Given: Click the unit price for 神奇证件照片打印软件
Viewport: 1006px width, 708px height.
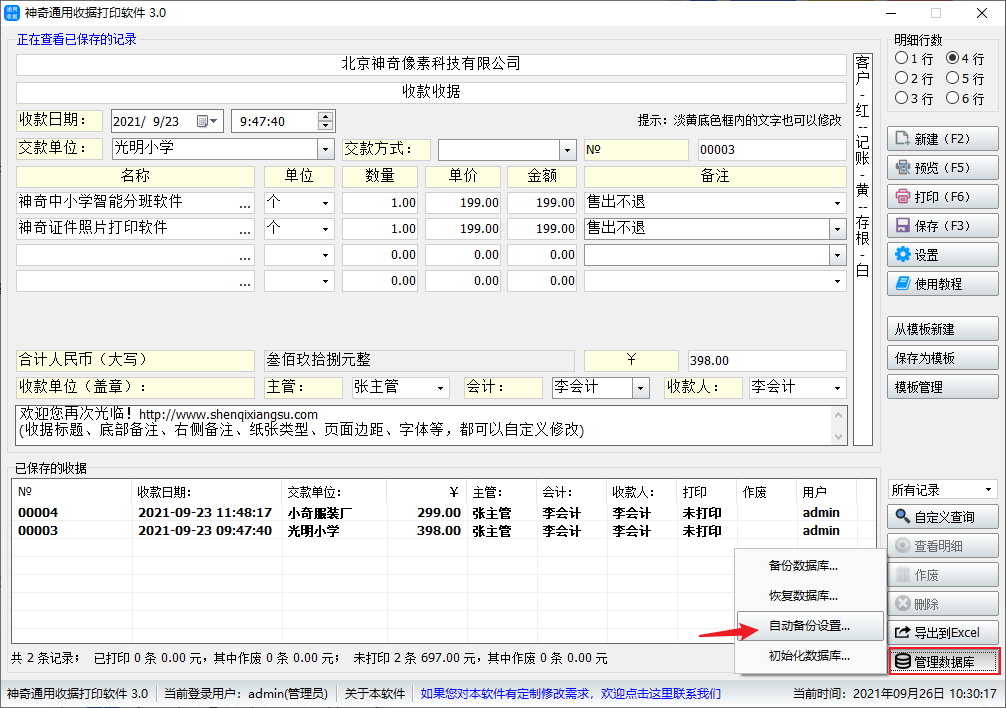Looking at the screenshot, I should pos(463,228).
